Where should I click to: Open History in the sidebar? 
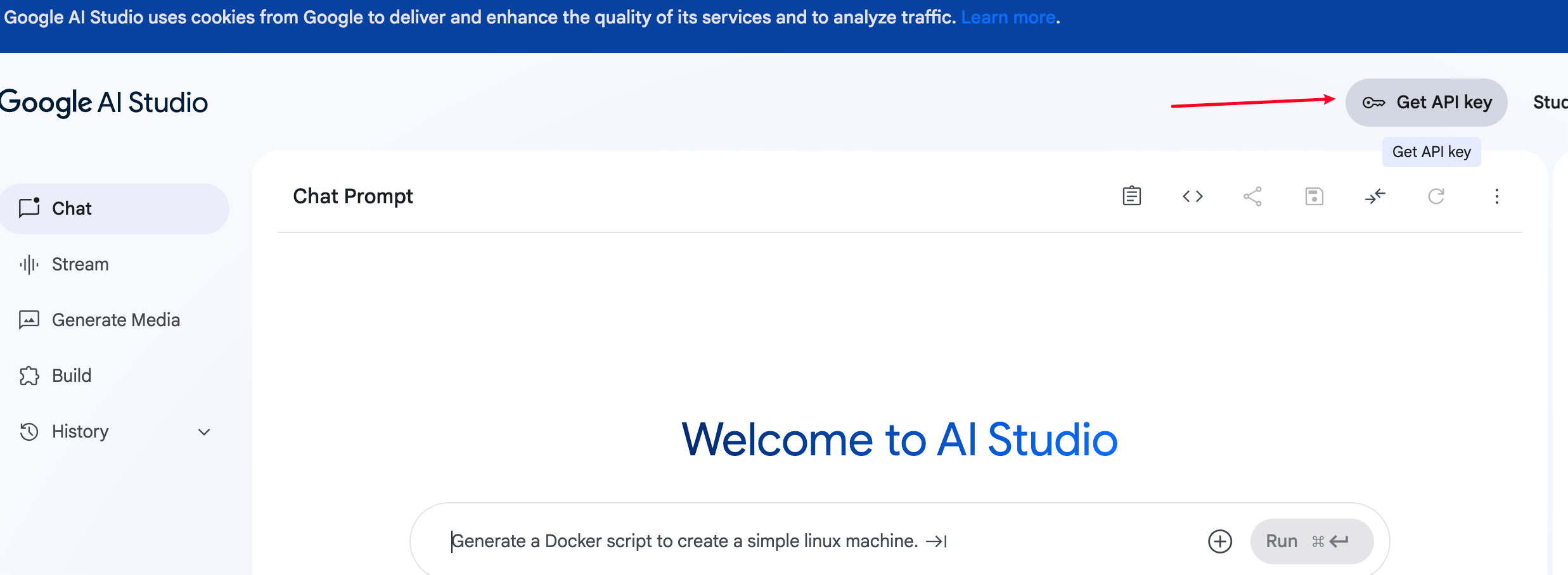(x=80, y=432)
